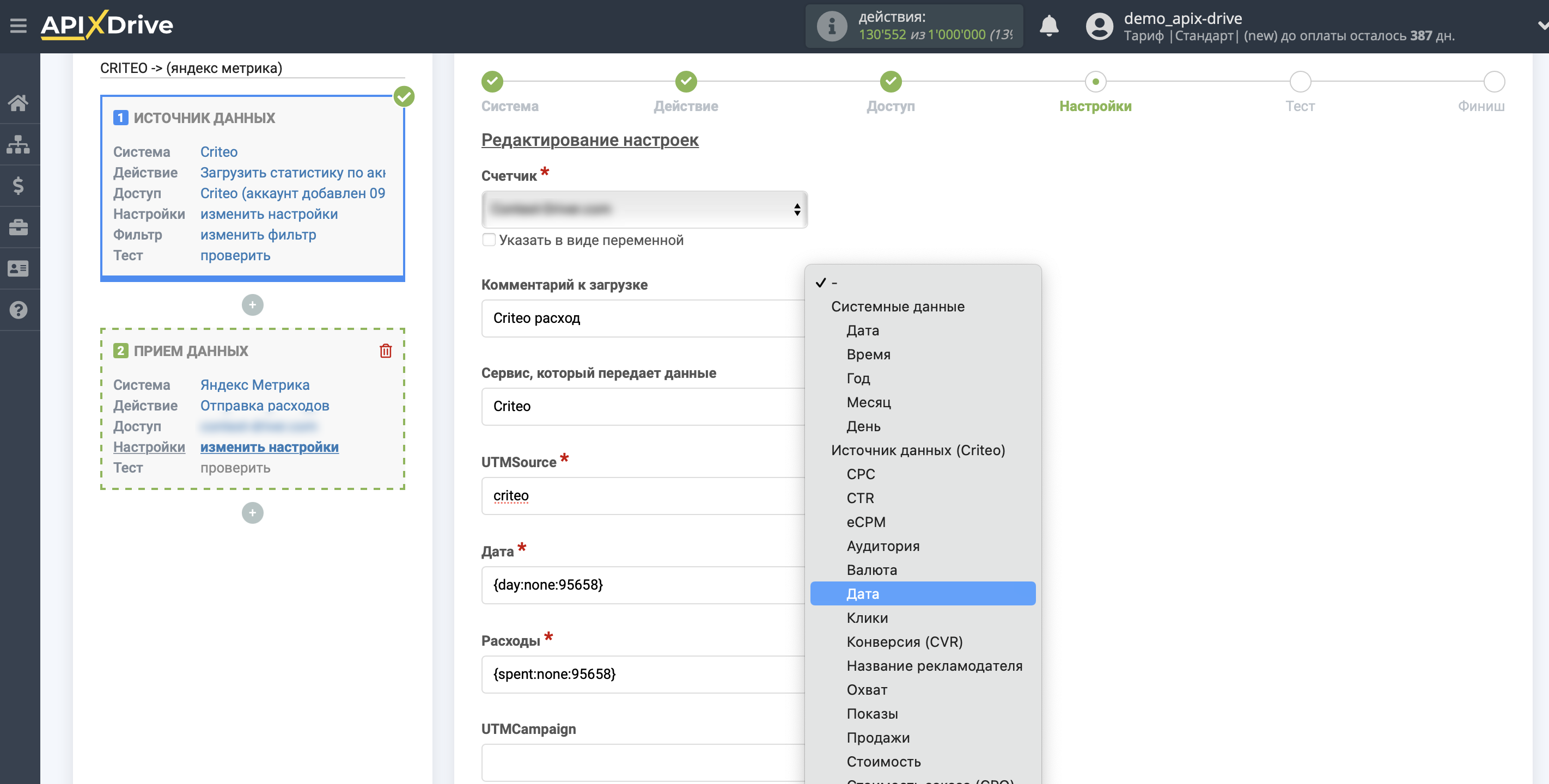Select Год option
This screenshot has height=784, width=1549.
click(923, 379)
